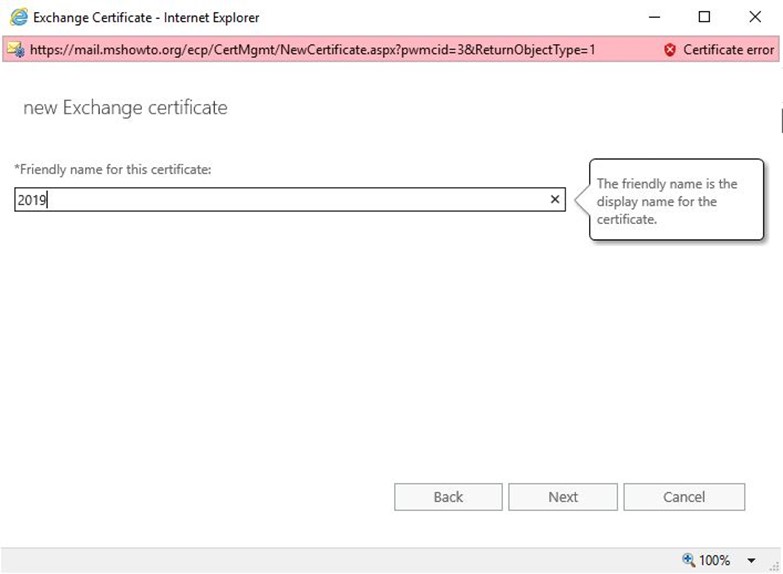The image size is (783, 574).
Task: Proceed with the Next button
Action: coord(563,497)
